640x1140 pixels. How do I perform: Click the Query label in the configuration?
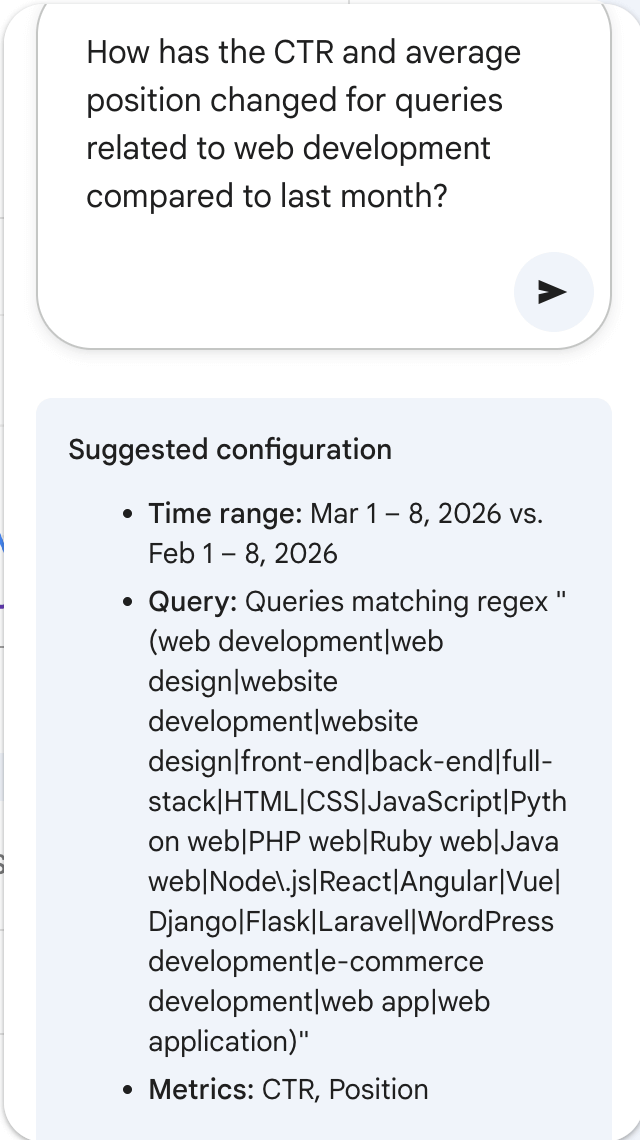(x=183, y=601)
